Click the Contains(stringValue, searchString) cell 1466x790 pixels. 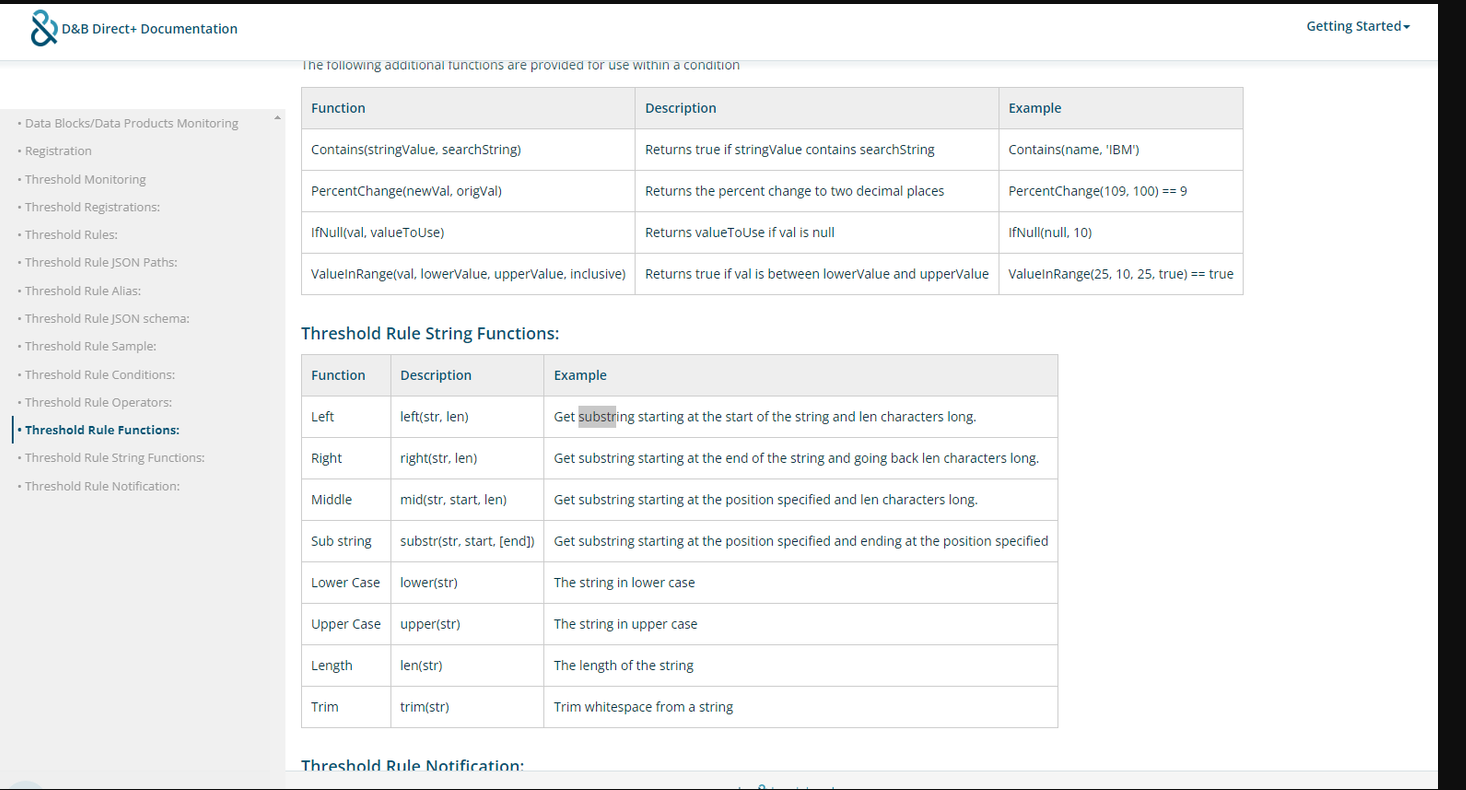click(x=468, y=150)
